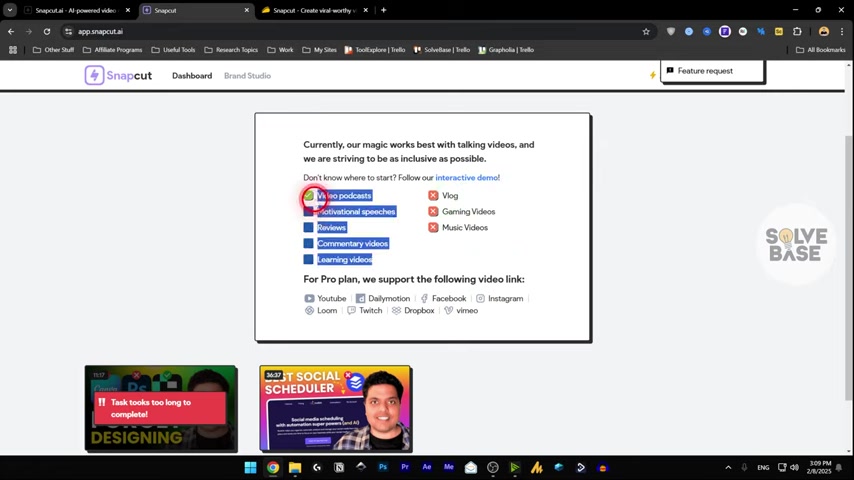Click the Motivational speeches text

pos(357,211)
